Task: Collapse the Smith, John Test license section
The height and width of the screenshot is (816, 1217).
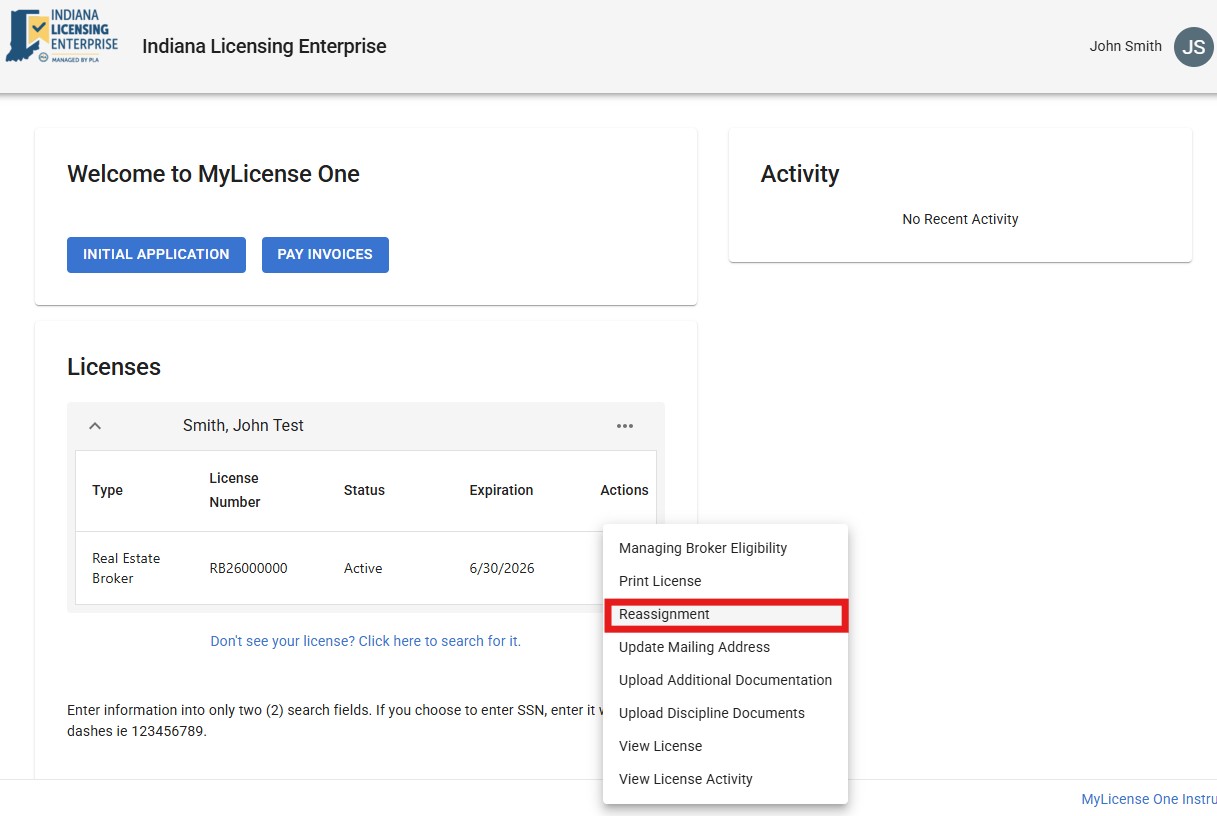Action: (95, 426)
